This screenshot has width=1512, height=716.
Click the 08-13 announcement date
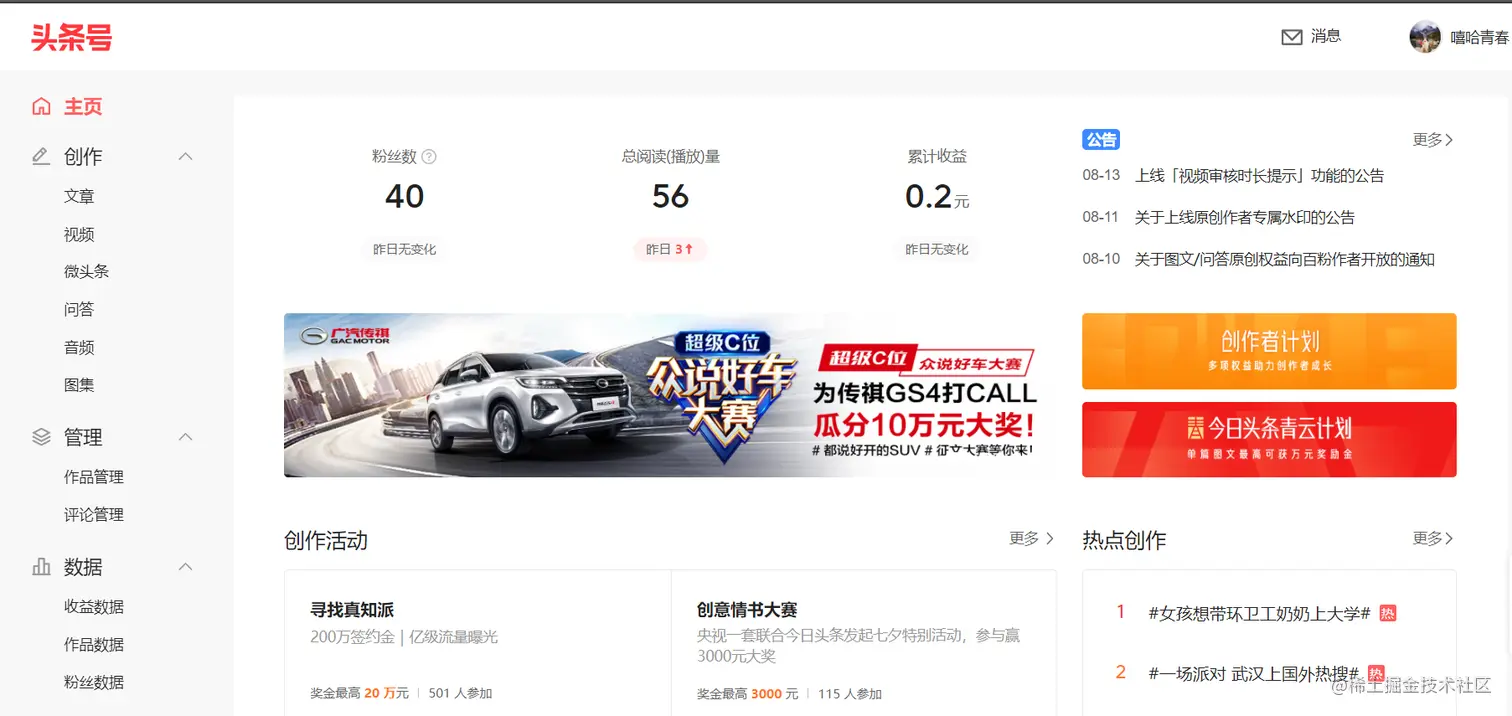pyautogui.click(x=1101, y=175)
